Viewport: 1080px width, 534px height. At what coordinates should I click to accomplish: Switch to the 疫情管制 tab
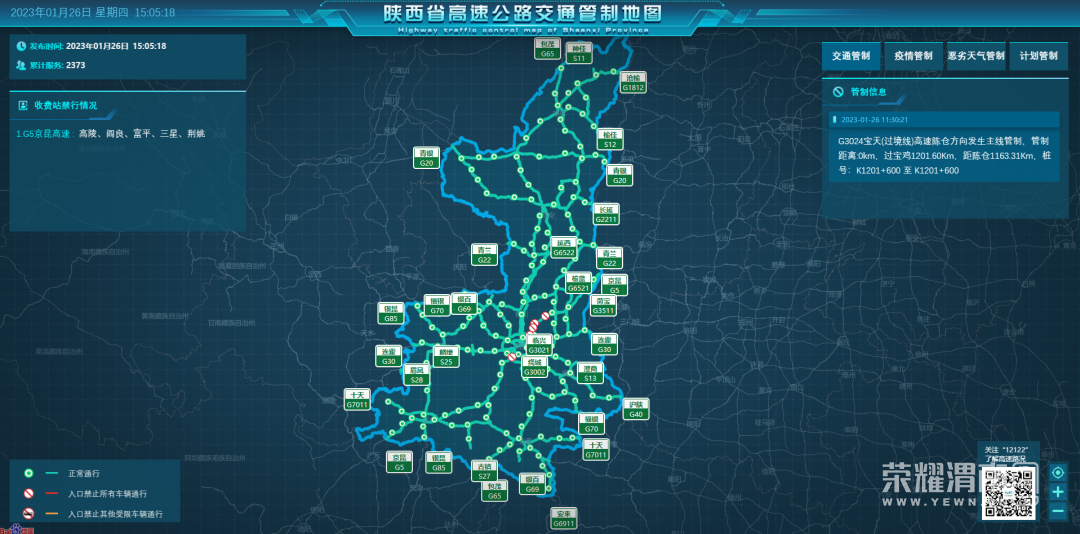[x=913, y=56]
